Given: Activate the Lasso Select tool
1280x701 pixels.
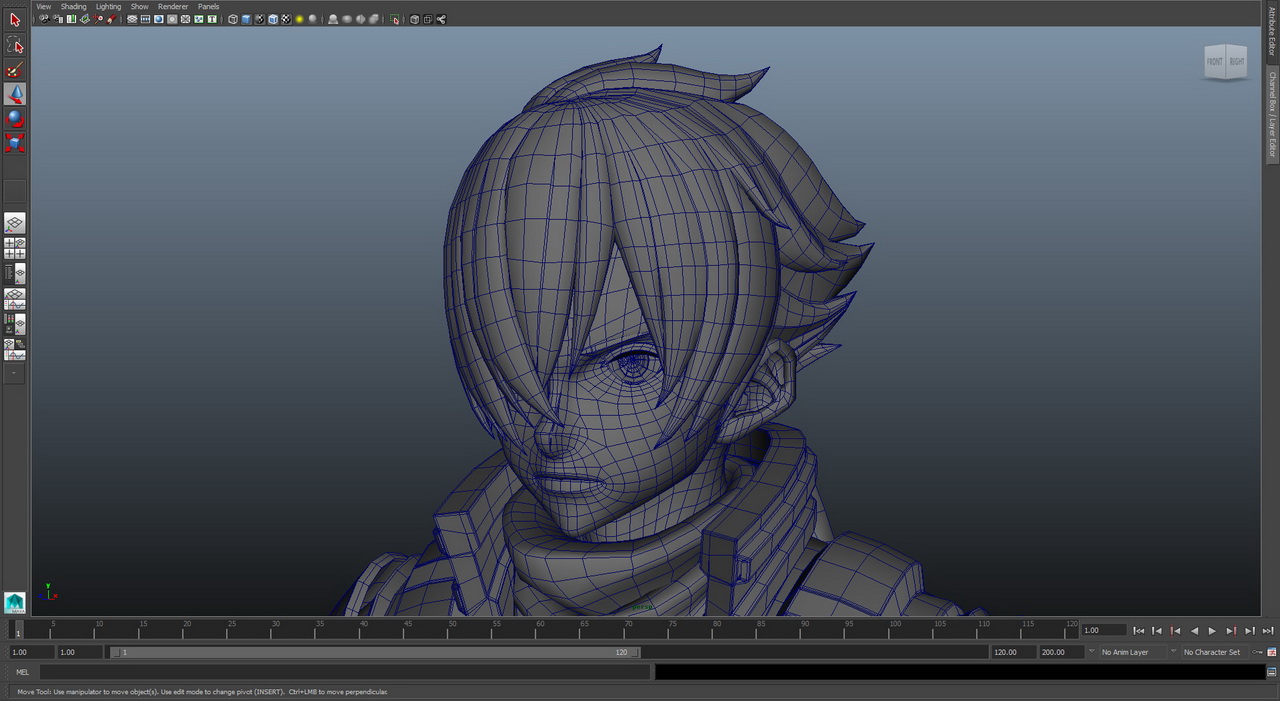Looking at the screenshot, I should [14, 45].
